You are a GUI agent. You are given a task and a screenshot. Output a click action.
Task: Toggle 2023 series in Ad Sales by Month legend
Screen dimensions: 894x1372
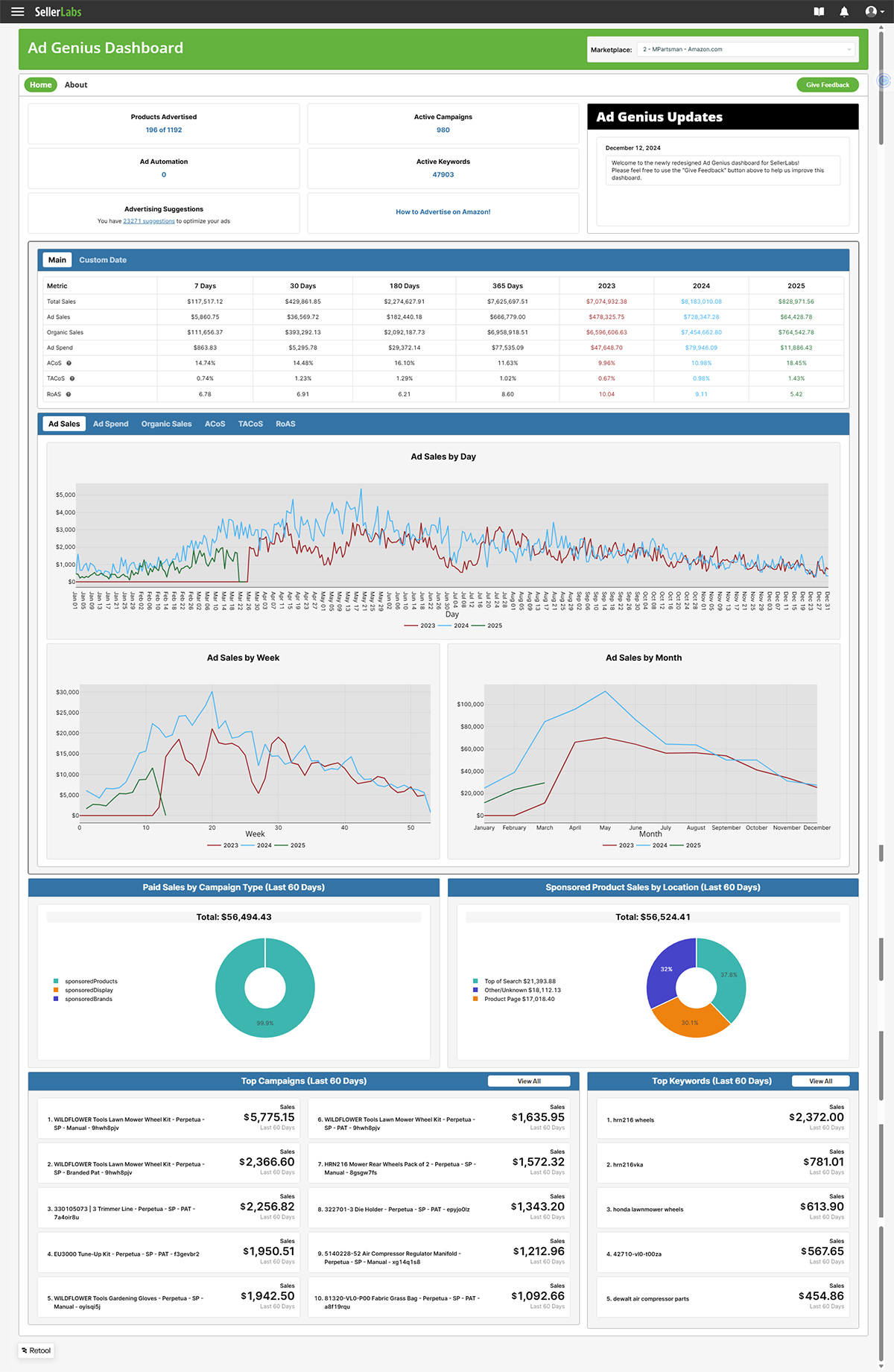618,845
